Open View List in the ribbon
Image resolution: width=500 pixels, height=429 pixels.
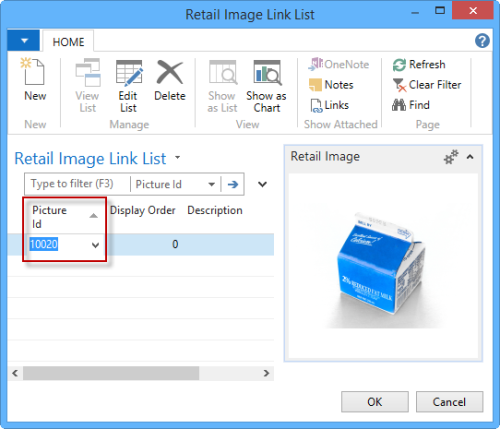tap(88, 85)
